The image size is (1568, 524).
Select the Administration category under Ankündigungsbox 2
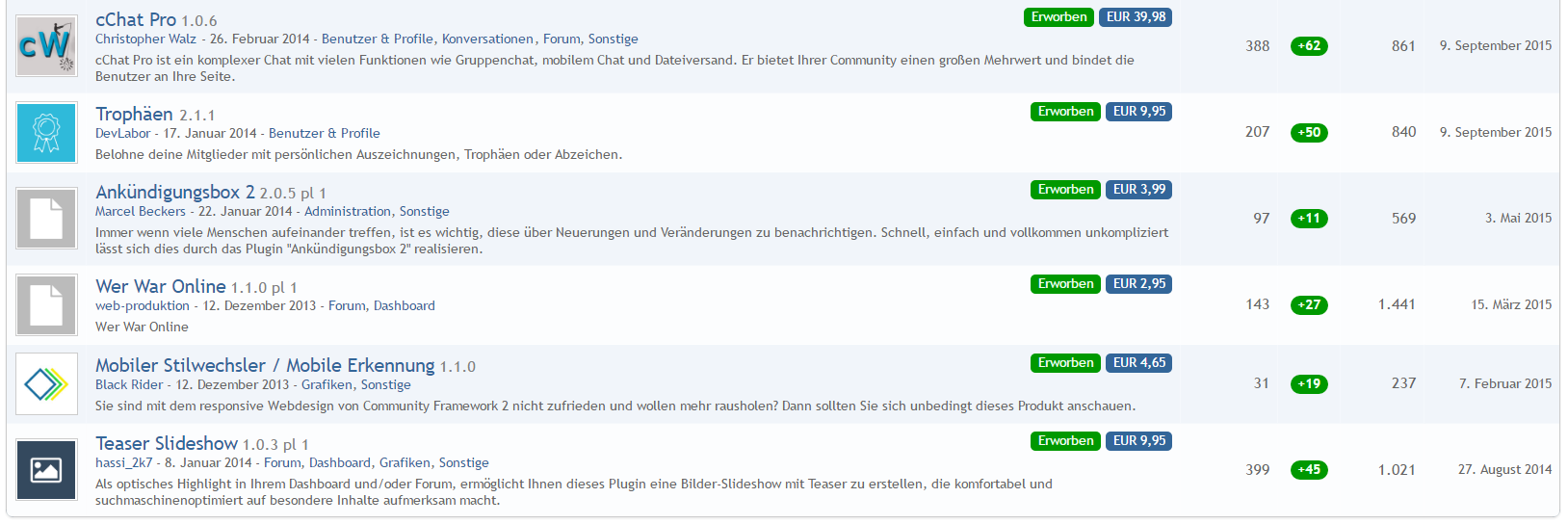[348, 212]
